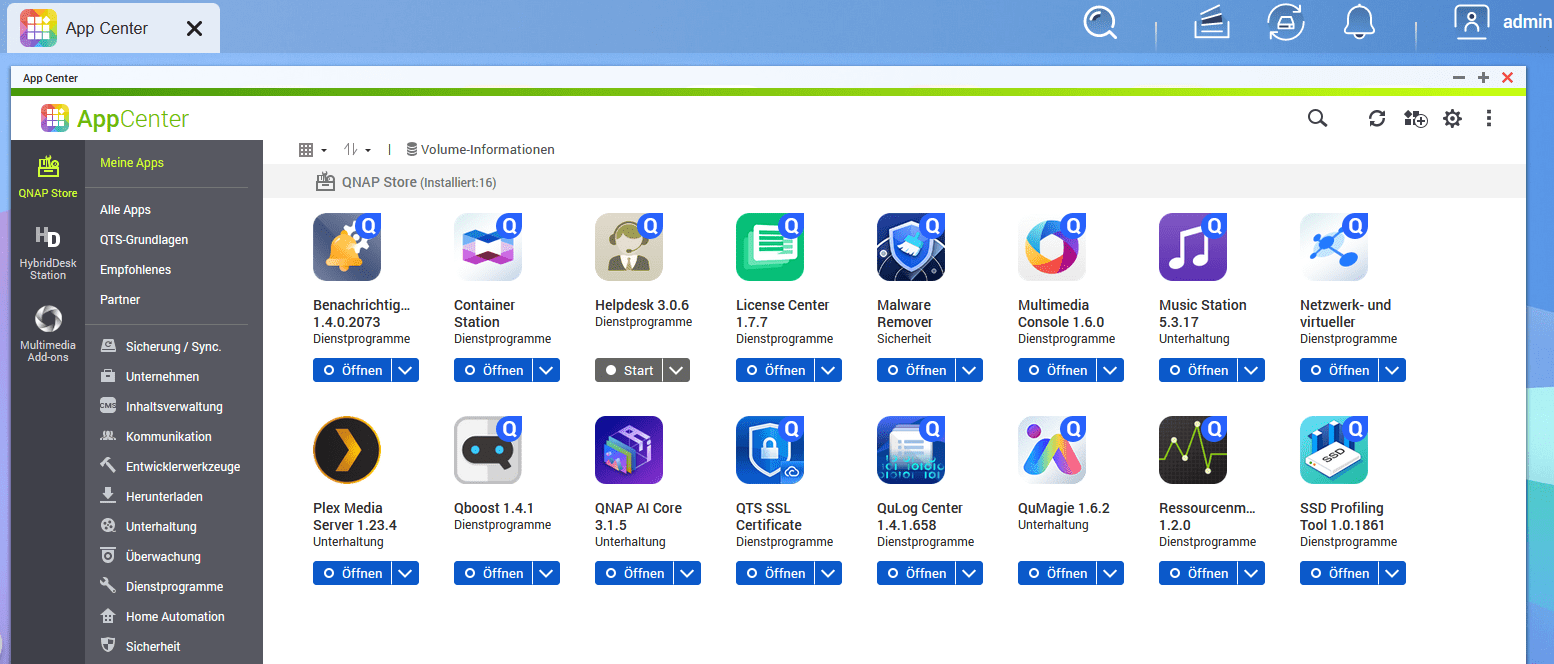Screen dimensions: 1554x664
Task: Select Alle Apps category
Action: (x=126, y=210)
